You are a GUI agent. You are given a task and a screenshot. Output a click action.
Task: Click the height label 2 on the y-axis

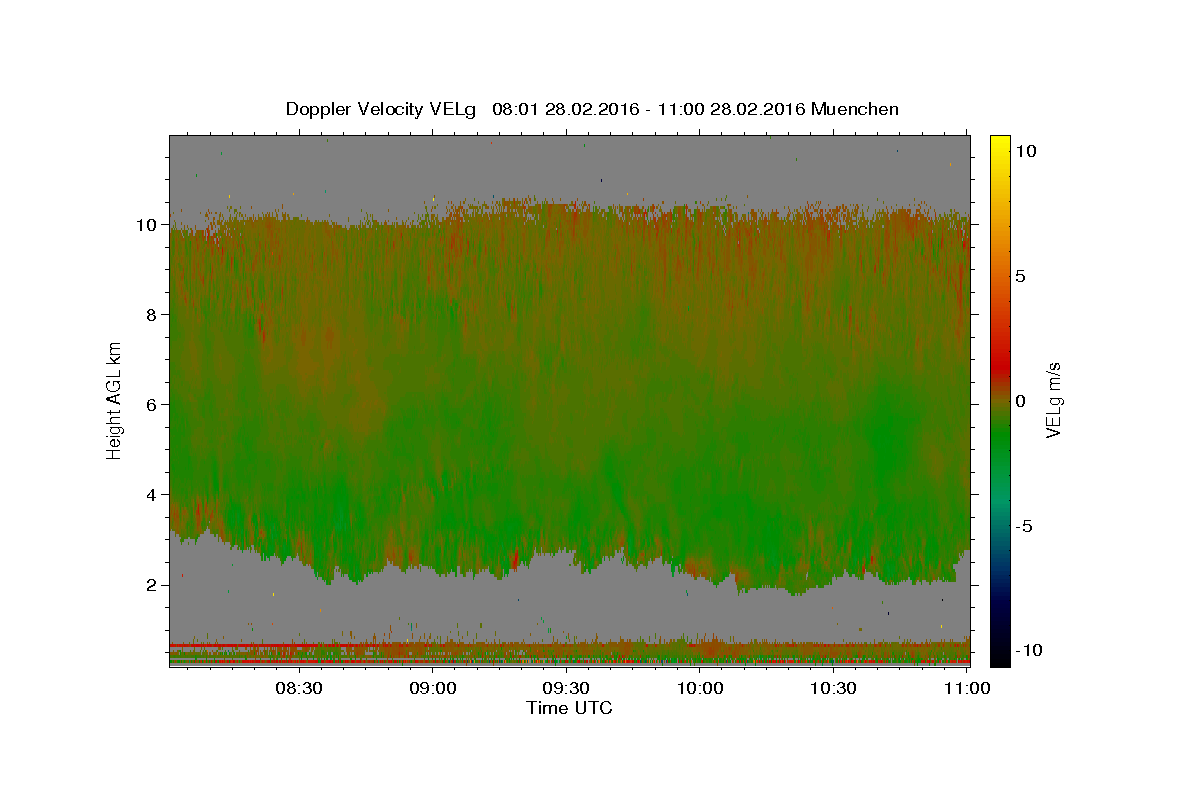click(x=151, y=585)
